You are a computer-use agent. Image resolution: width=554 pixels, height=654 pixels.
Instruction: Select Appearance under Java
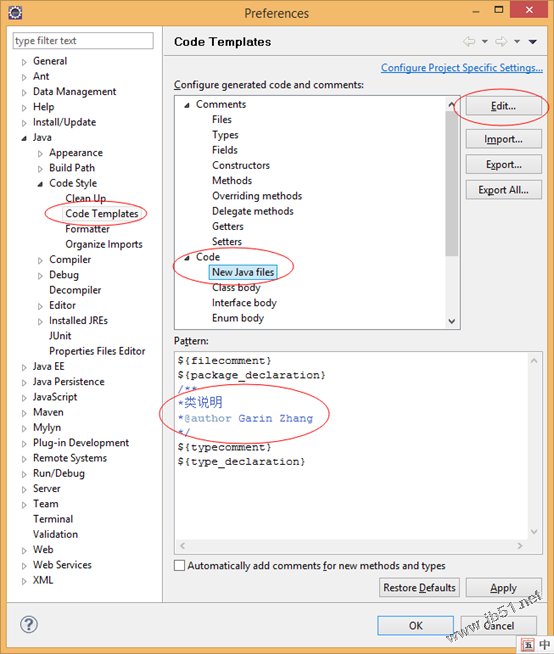(x=76, y=153)
